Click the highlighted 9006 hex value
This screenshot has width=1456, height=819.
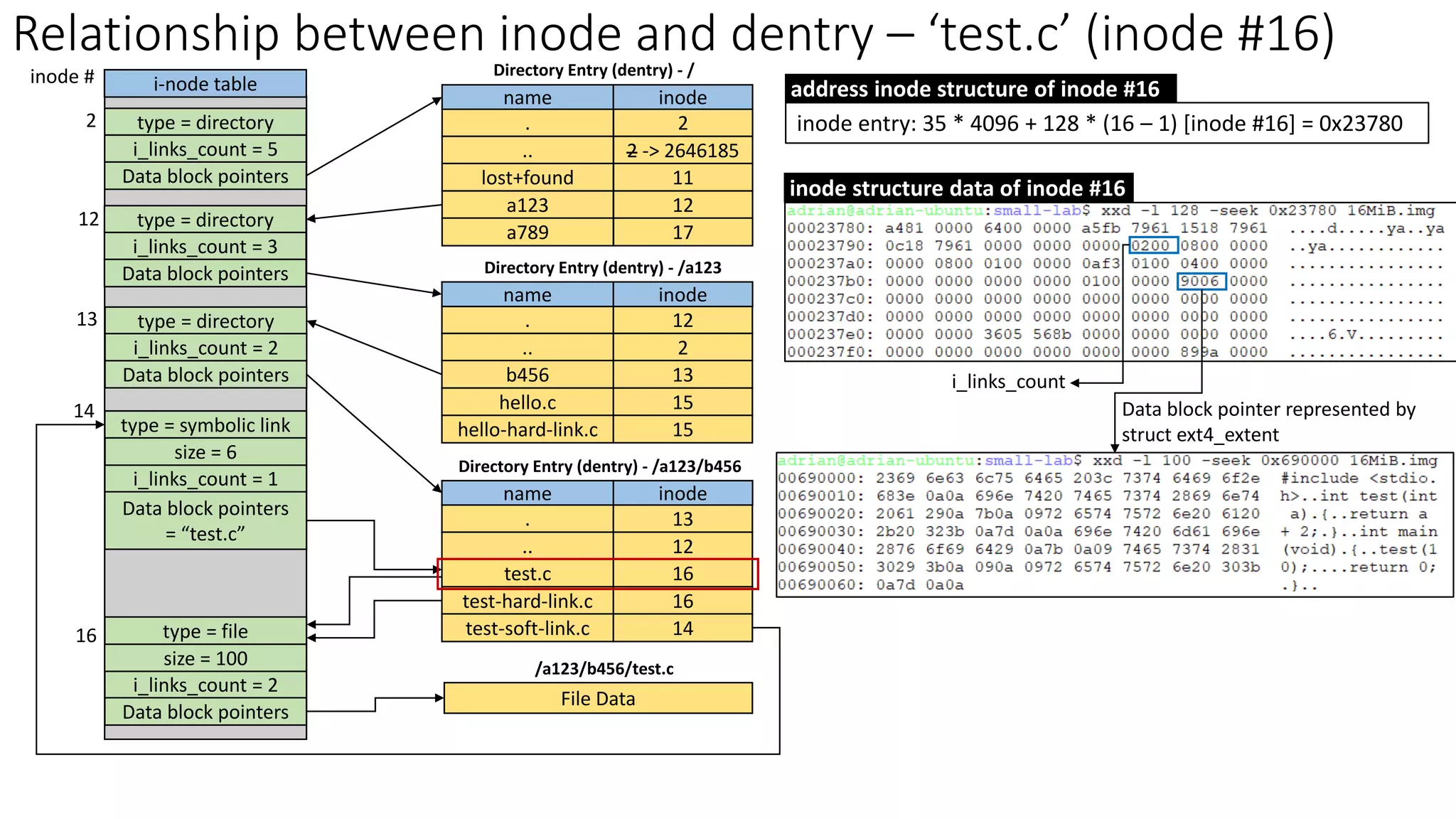coord(1201,282)
